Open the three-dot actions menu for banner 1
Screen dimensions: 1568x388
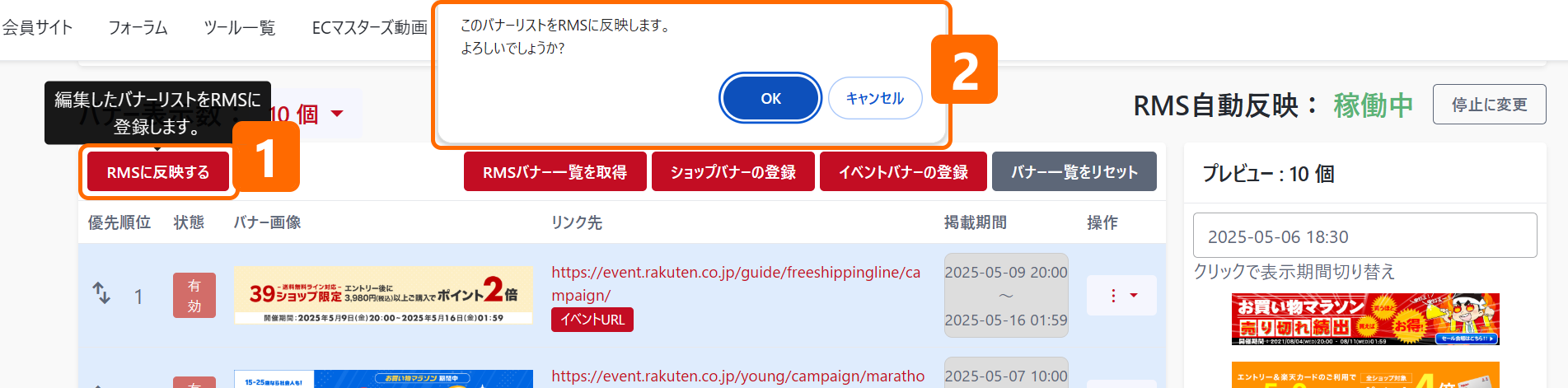[1113, 296]
